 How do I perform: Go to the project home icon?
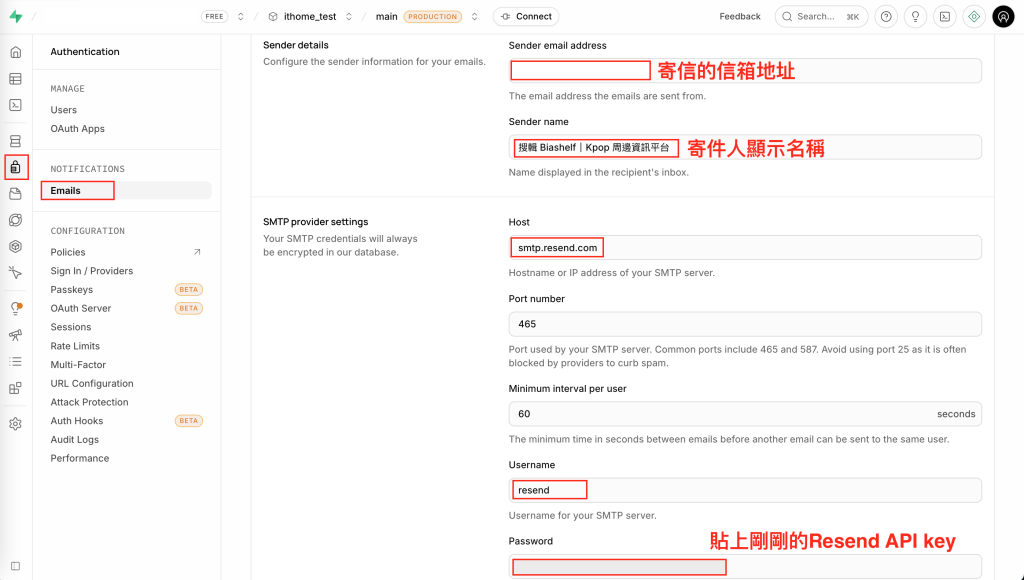tap(16, 52)
